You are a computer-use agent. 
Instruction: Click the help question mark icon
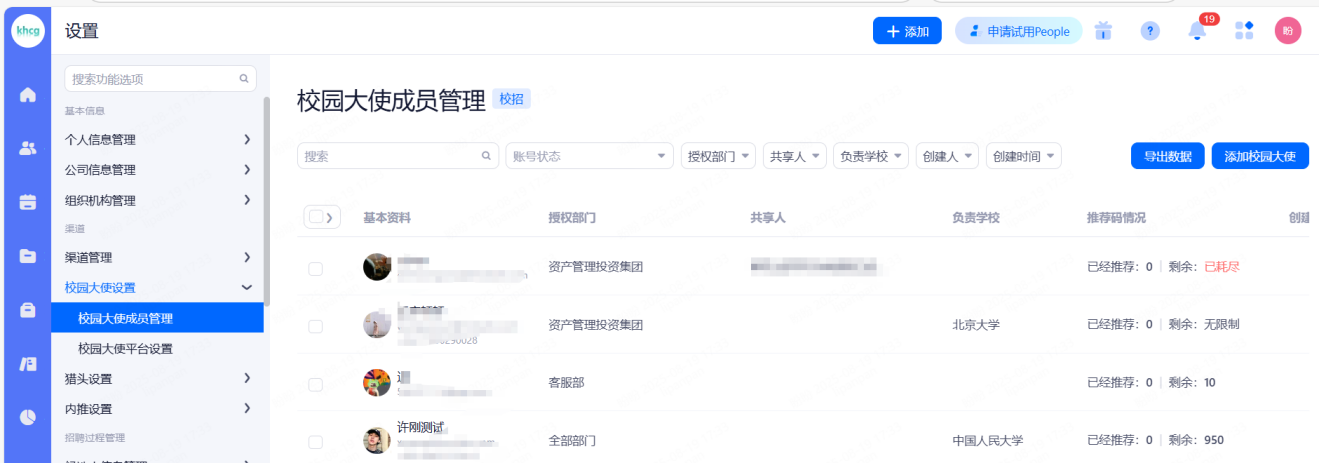click(x=1150, y=31)
